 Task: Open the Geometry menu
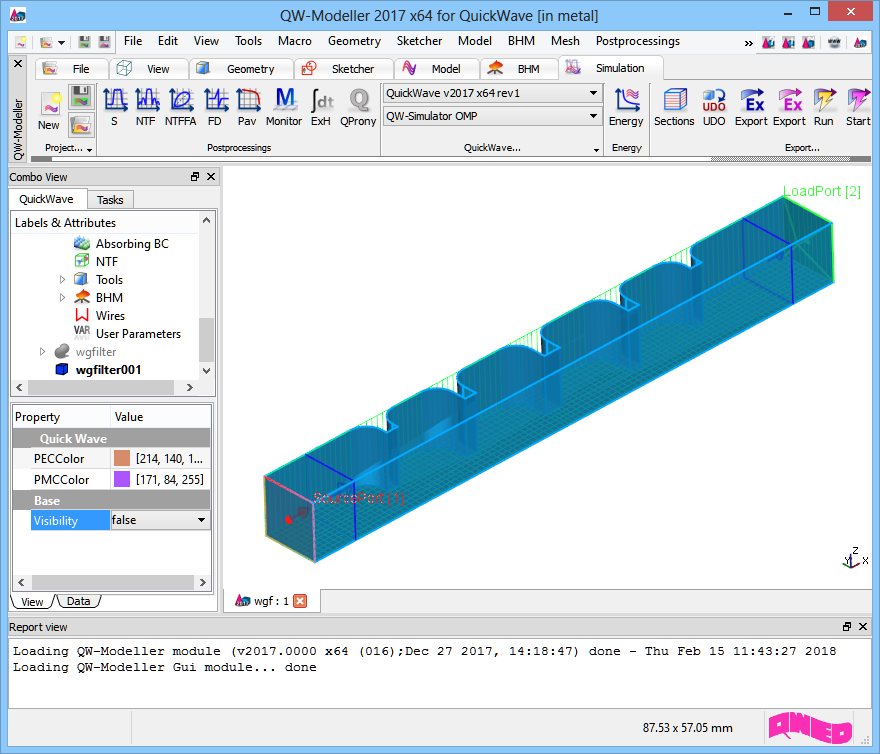coord(354,41)
